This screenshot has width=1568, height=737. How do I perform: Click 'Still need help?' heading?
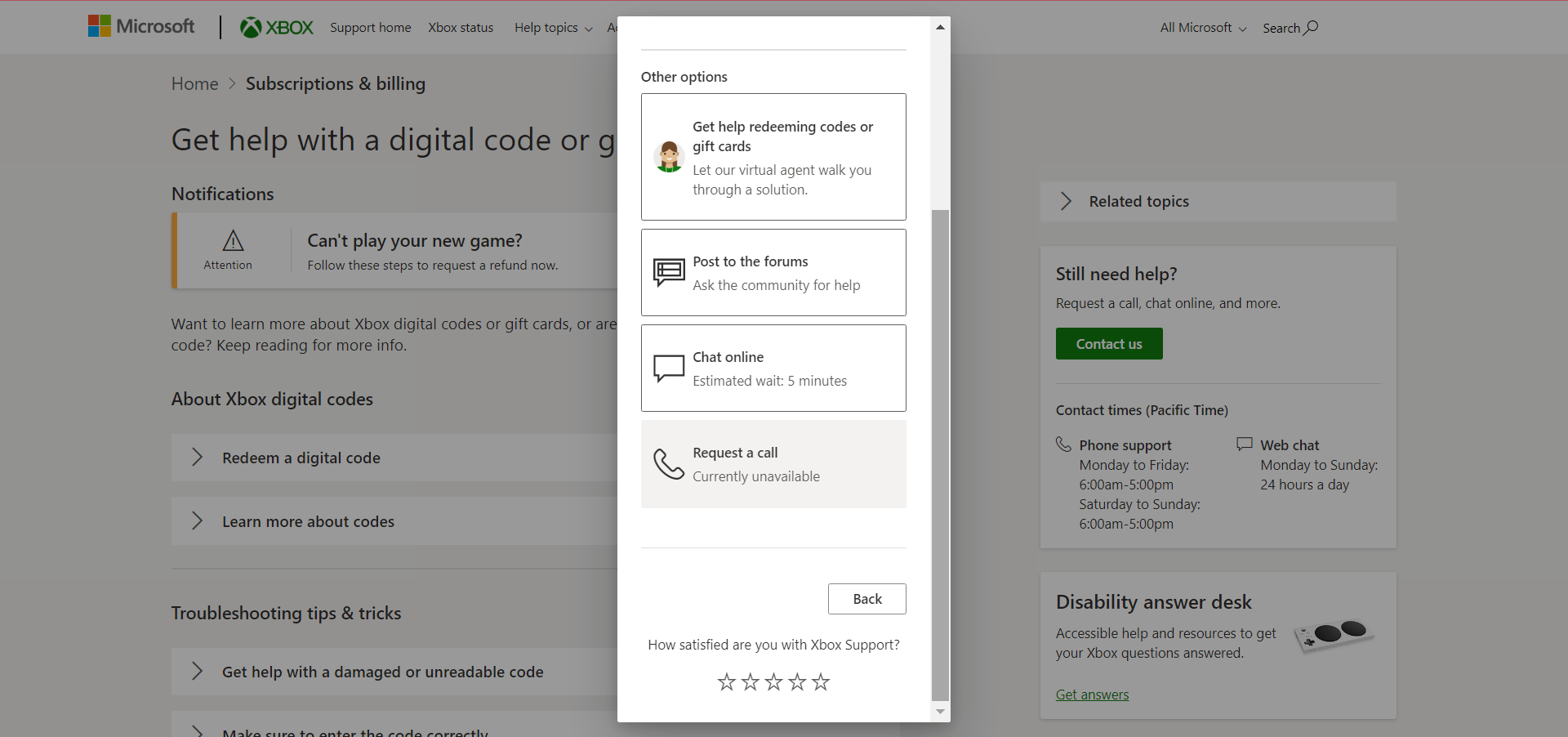pyautogui.click(x=1116, y=274)
